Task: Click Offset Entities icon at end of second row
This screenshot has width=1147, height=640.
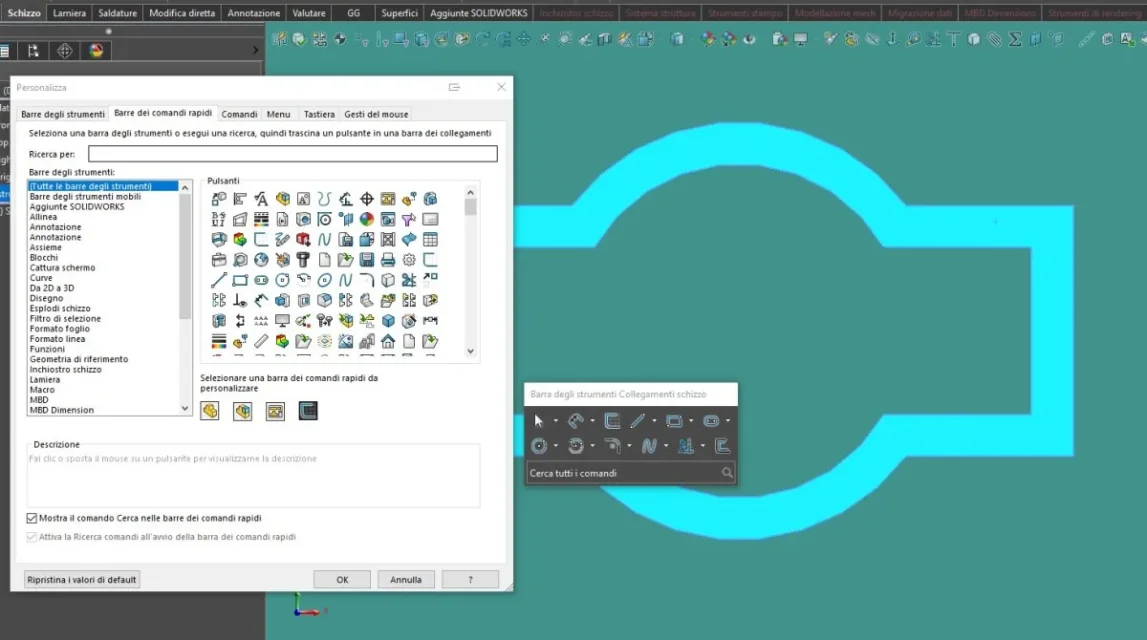Action: click(x=722, y=445)
